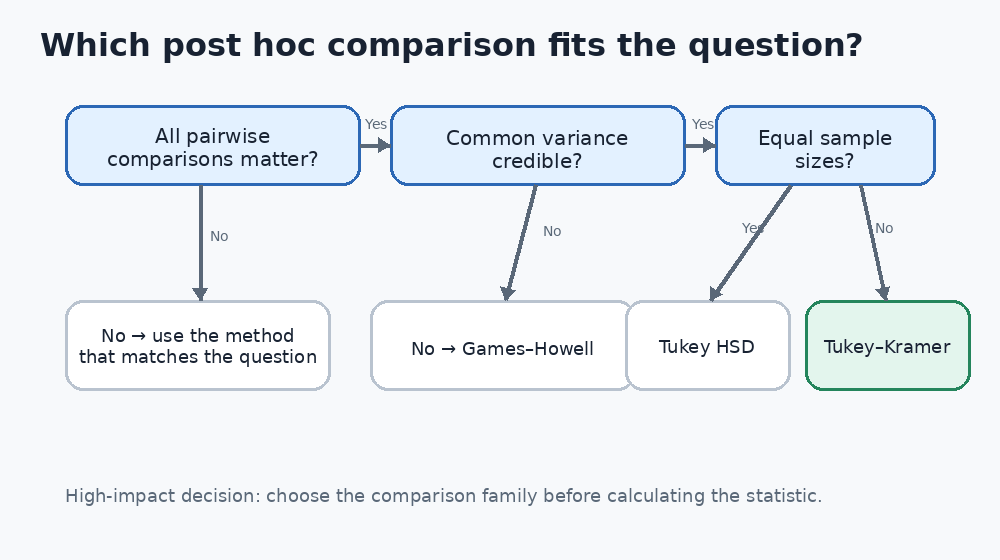Select the 'Common variance credible?' decision node
The image size is (1000, 560).
pyautogui.click(x=538, y=145)
